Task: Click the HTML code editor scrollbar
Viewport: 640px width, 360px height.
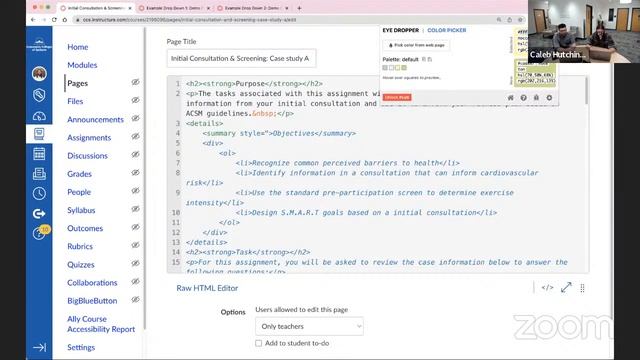Action: click(587, 91)
